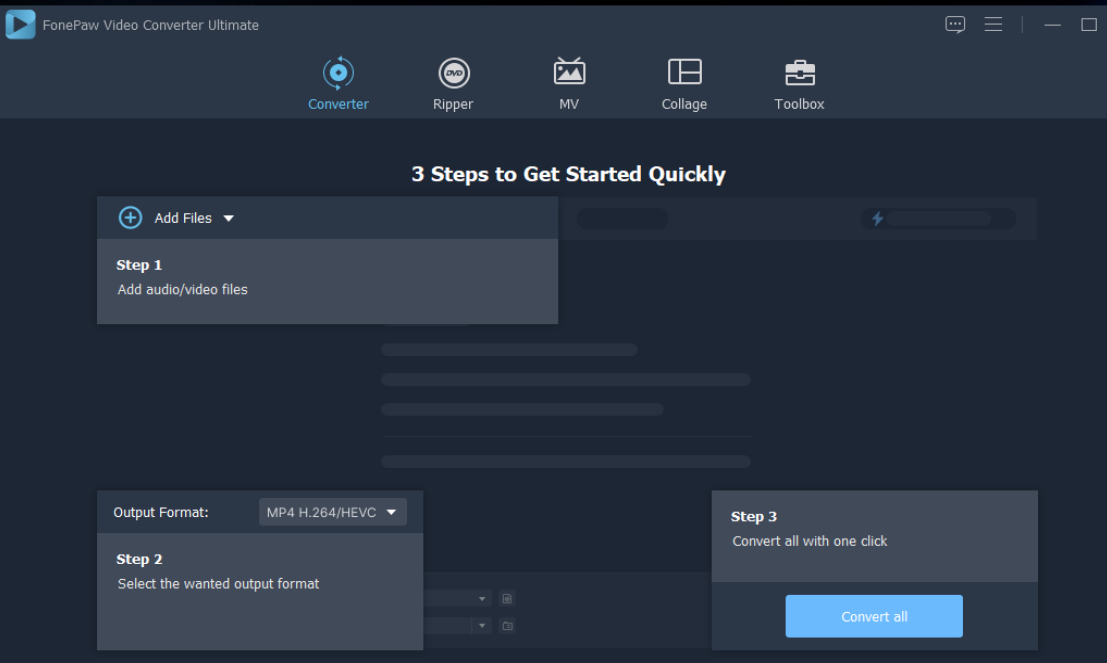Click the Step 1 heading
The width and height of the screenshot is (1107, 663).
point(139,265)
